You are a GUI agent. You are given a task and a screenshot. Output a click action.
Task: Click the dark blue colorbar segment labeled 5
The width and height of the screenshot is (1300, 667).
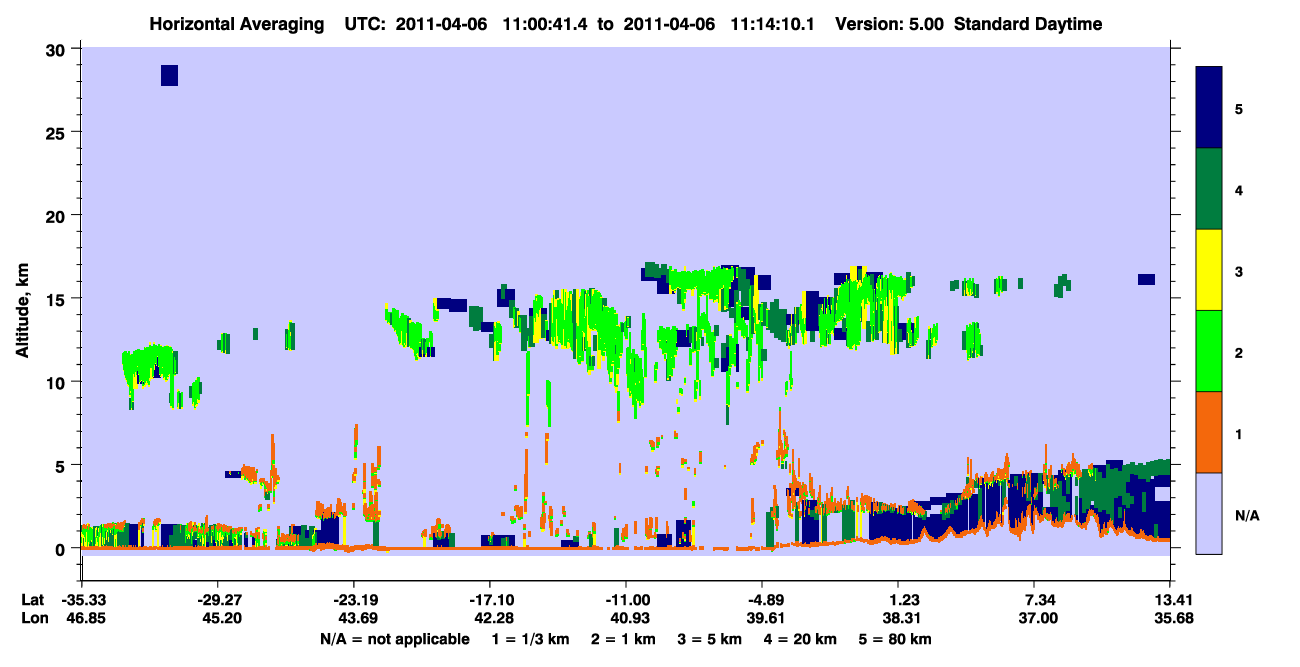(x=1209, y=108)
